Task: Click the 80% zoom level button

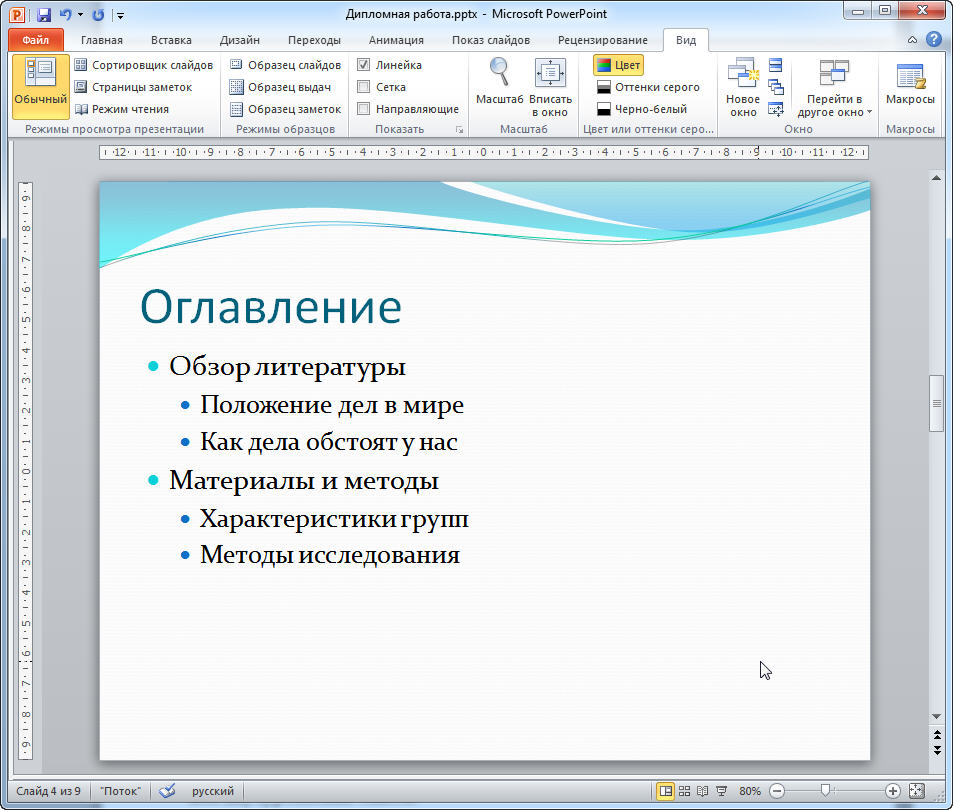Action: (x=749, y=791)
